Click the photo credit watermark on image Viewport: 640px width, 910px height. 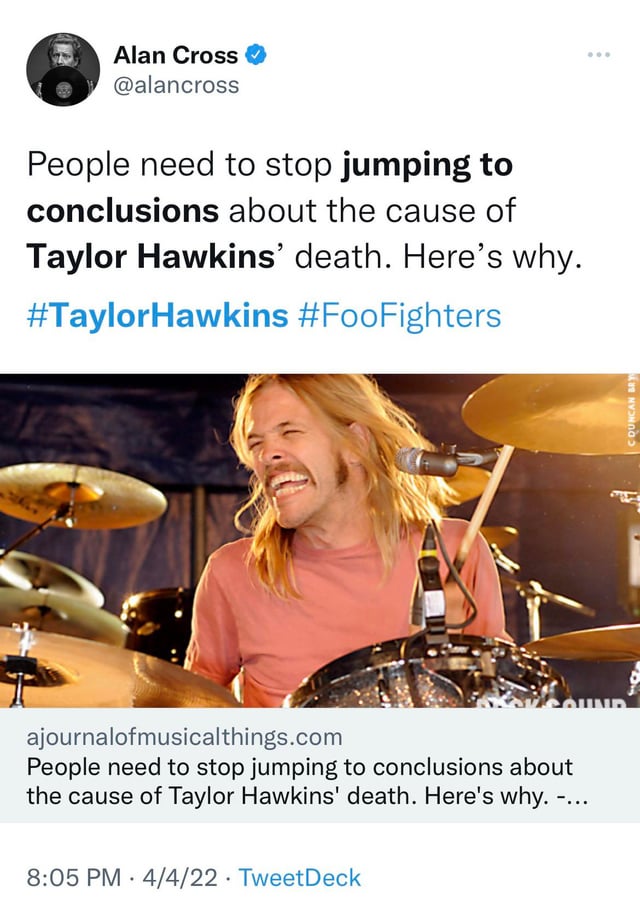click(633, 411)
